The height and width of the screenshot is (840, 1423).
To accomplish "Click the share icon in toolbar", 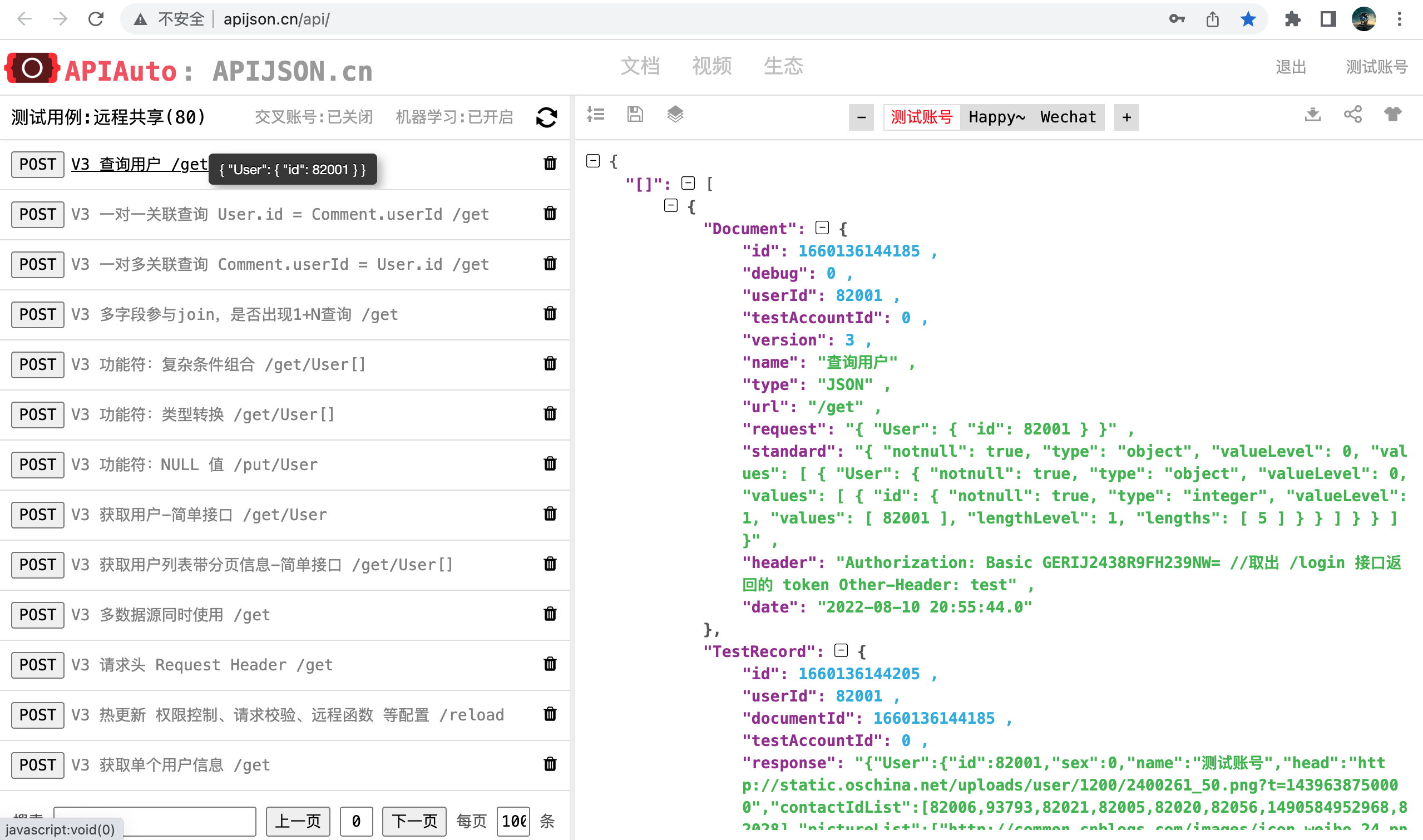I will pyautogui.click(x=1352, y=115).
